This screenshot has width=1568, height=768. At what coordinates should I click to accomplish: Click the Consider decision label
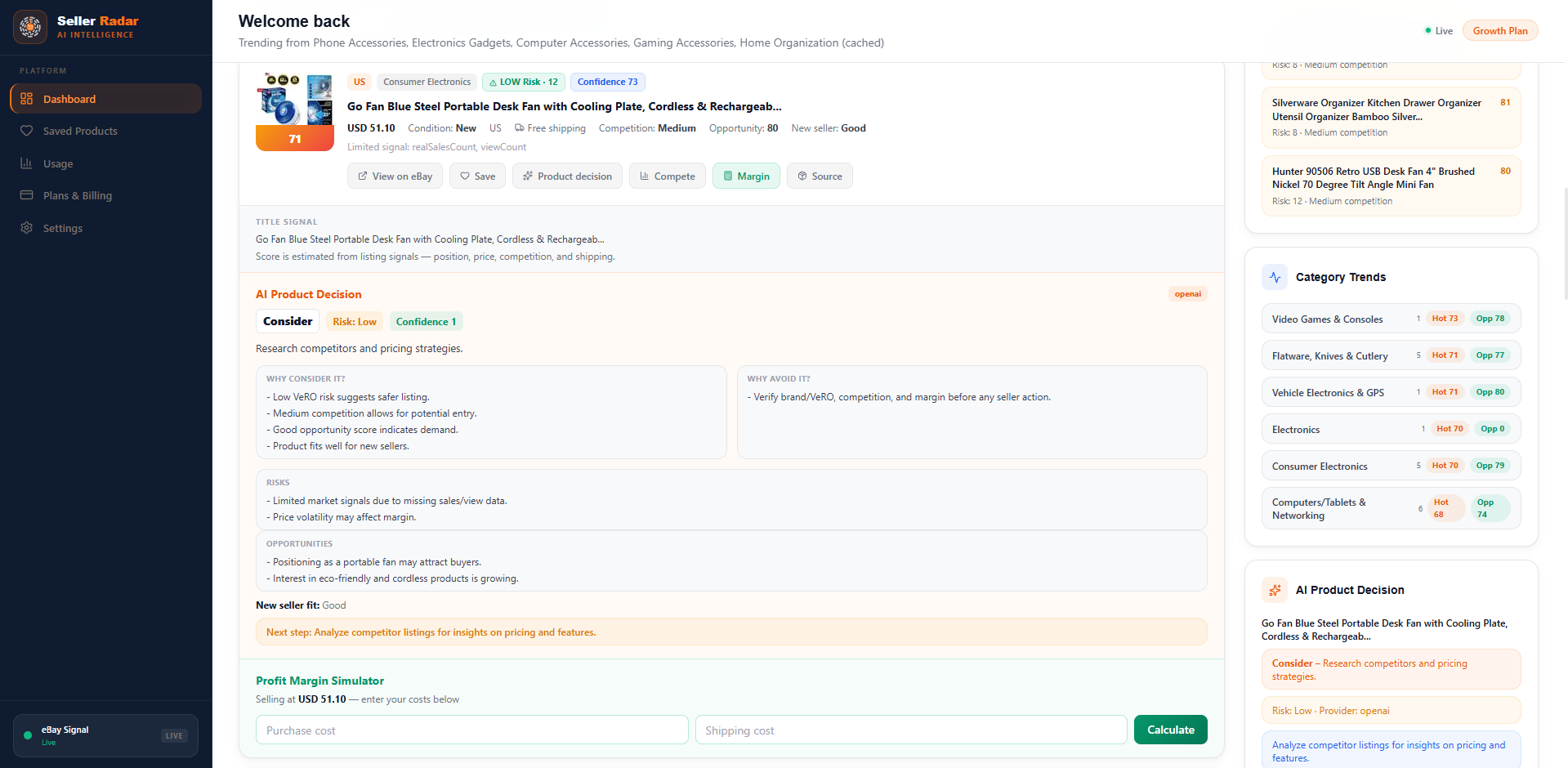tap(288, 321)
